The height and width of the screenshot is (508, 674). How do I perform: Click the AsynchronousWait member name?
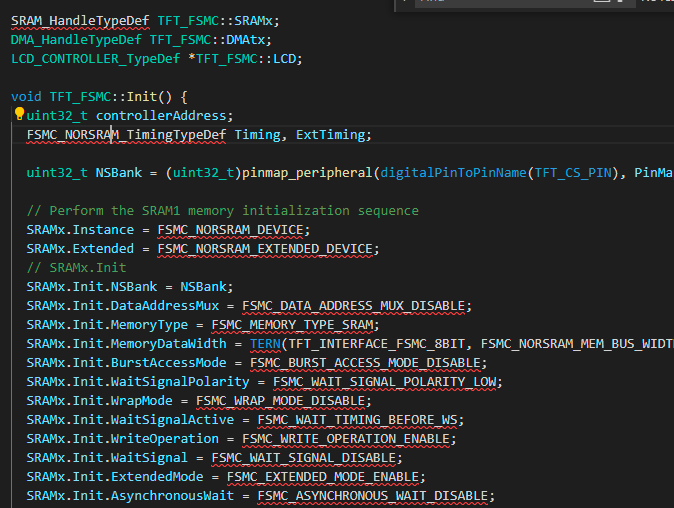tap(172, 496)
